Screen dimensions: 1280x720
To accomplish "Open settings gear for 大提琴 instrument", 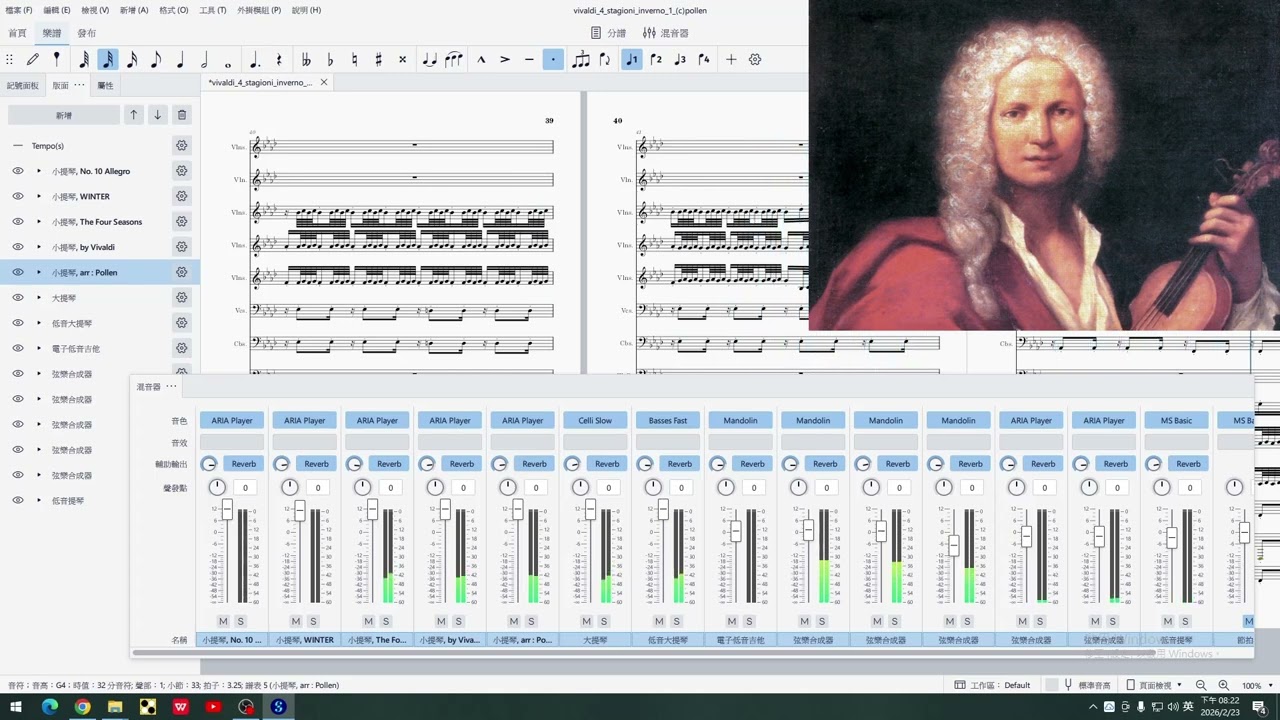I will coord(181,298).
